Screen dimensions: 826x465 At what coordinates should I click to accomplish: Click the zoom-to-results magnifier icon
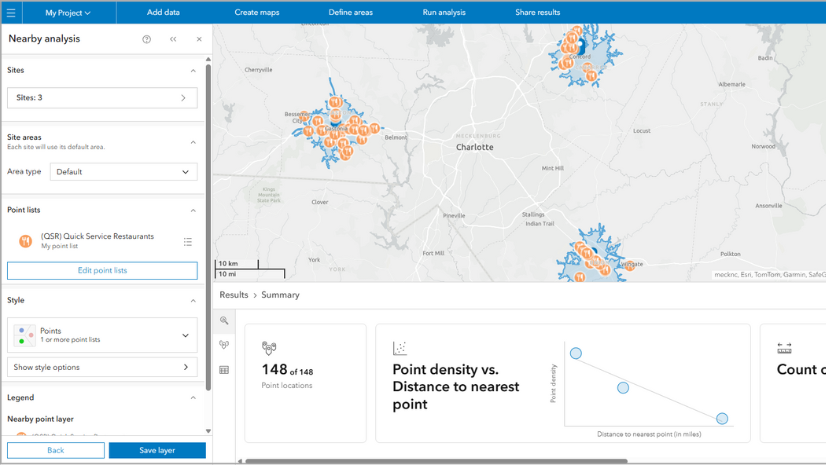click(x=224, y=320)
